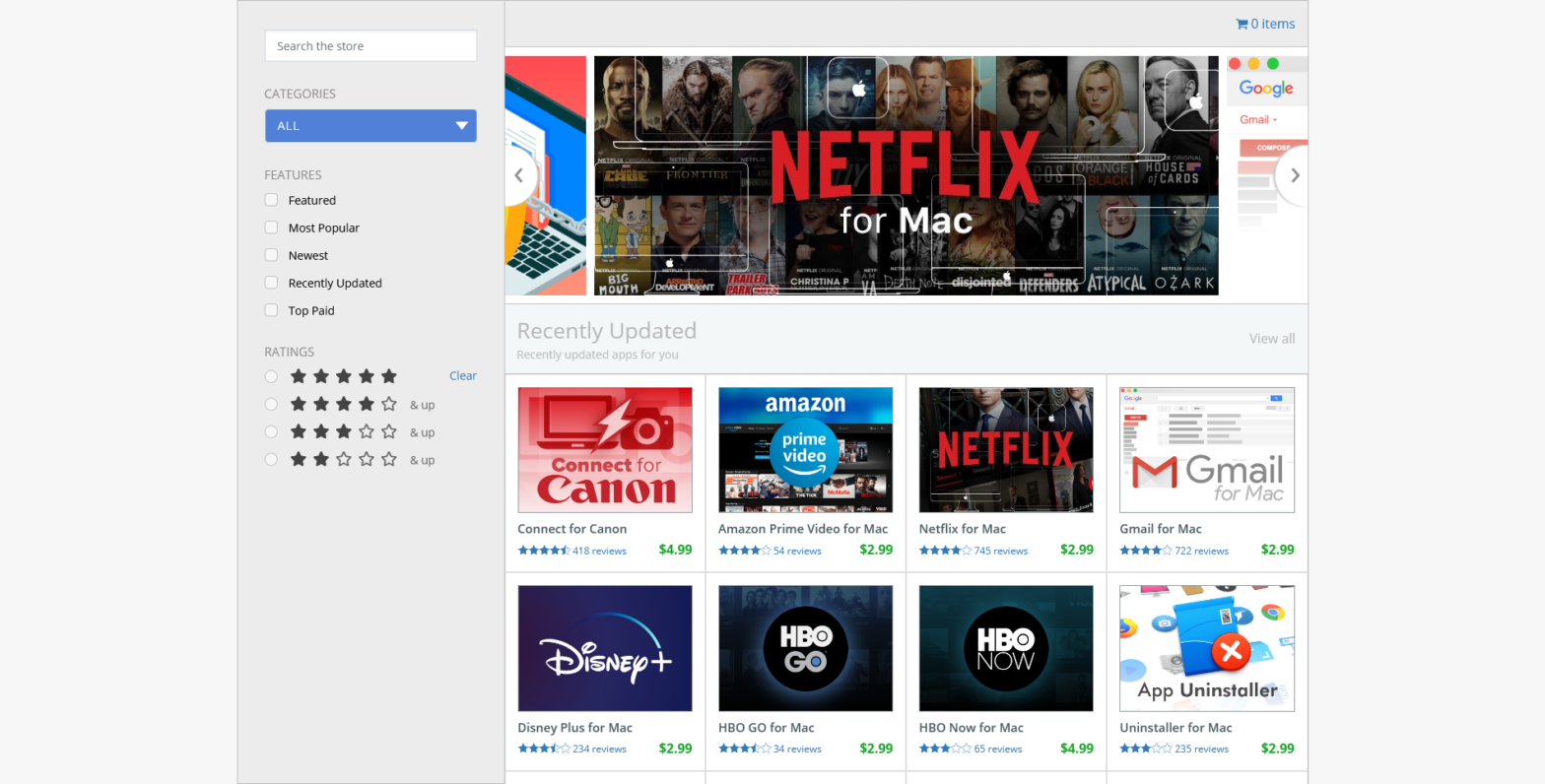
Task: Click the $4.99 price of Connect for Canon
Action: 676,550
